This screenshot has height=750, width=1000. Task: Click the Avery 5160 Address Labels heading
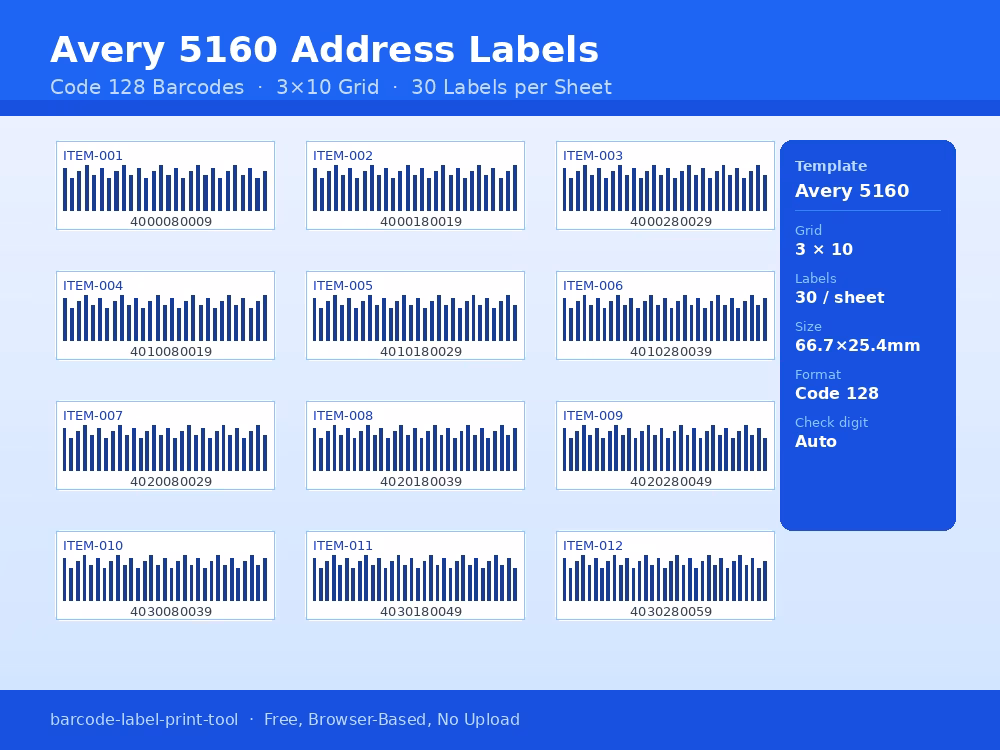324,50
